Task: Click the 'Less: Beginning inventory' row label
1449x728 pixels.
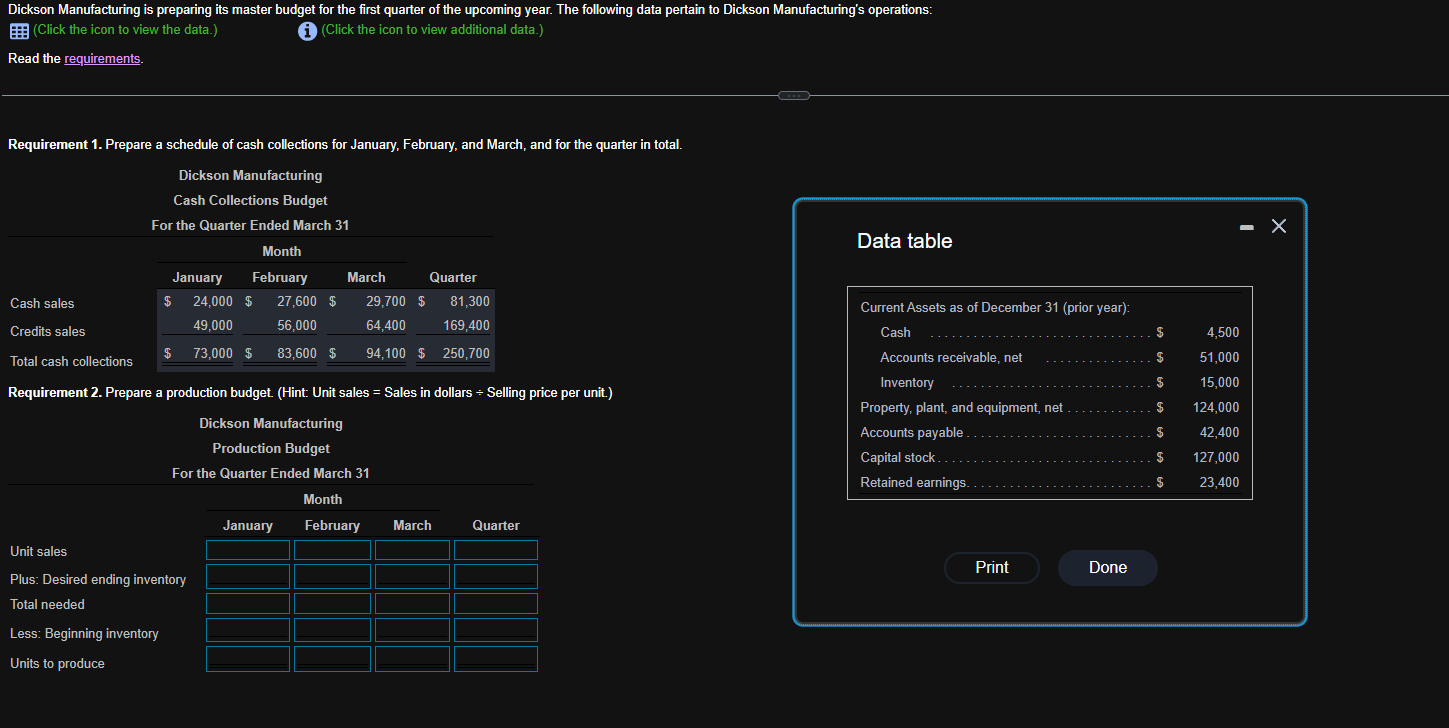Action: click(x=84, y=633)
